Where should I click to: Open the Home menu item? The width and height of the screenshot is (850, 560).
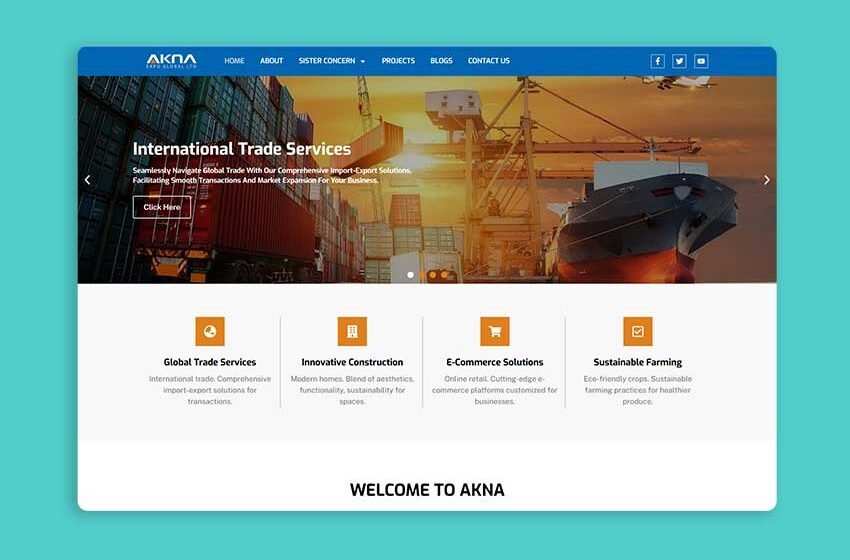(x=234, y=61)
